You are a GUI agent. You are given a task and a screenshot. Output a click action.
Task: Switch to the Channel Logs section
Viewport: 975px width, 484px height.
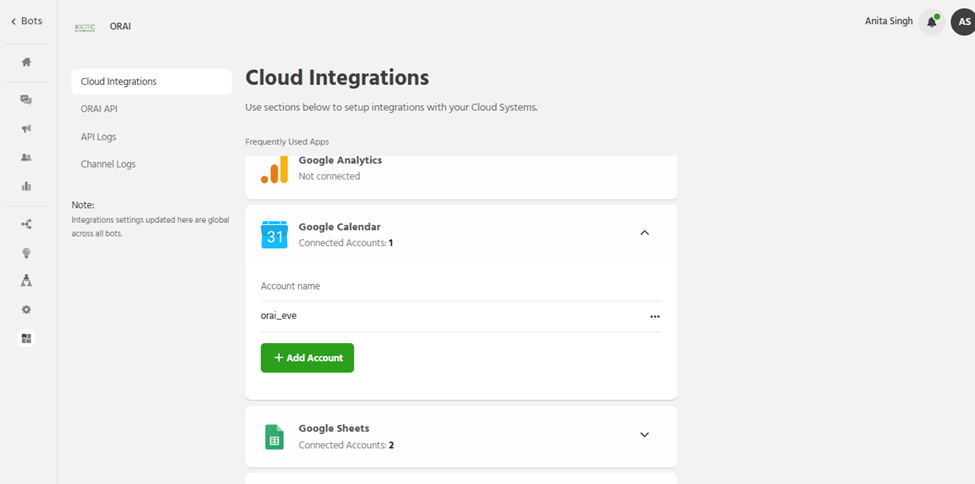coord(108,164)
